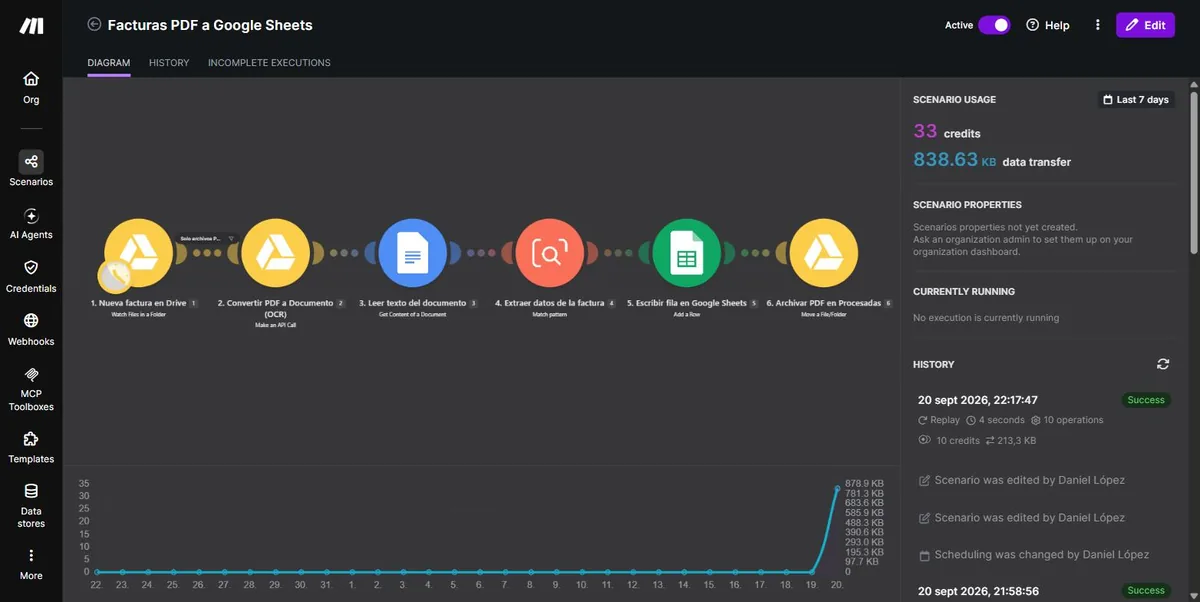The height and width of the screenshot is (602, 1200).
Task: Open Help
Action: click(1048, 25)
